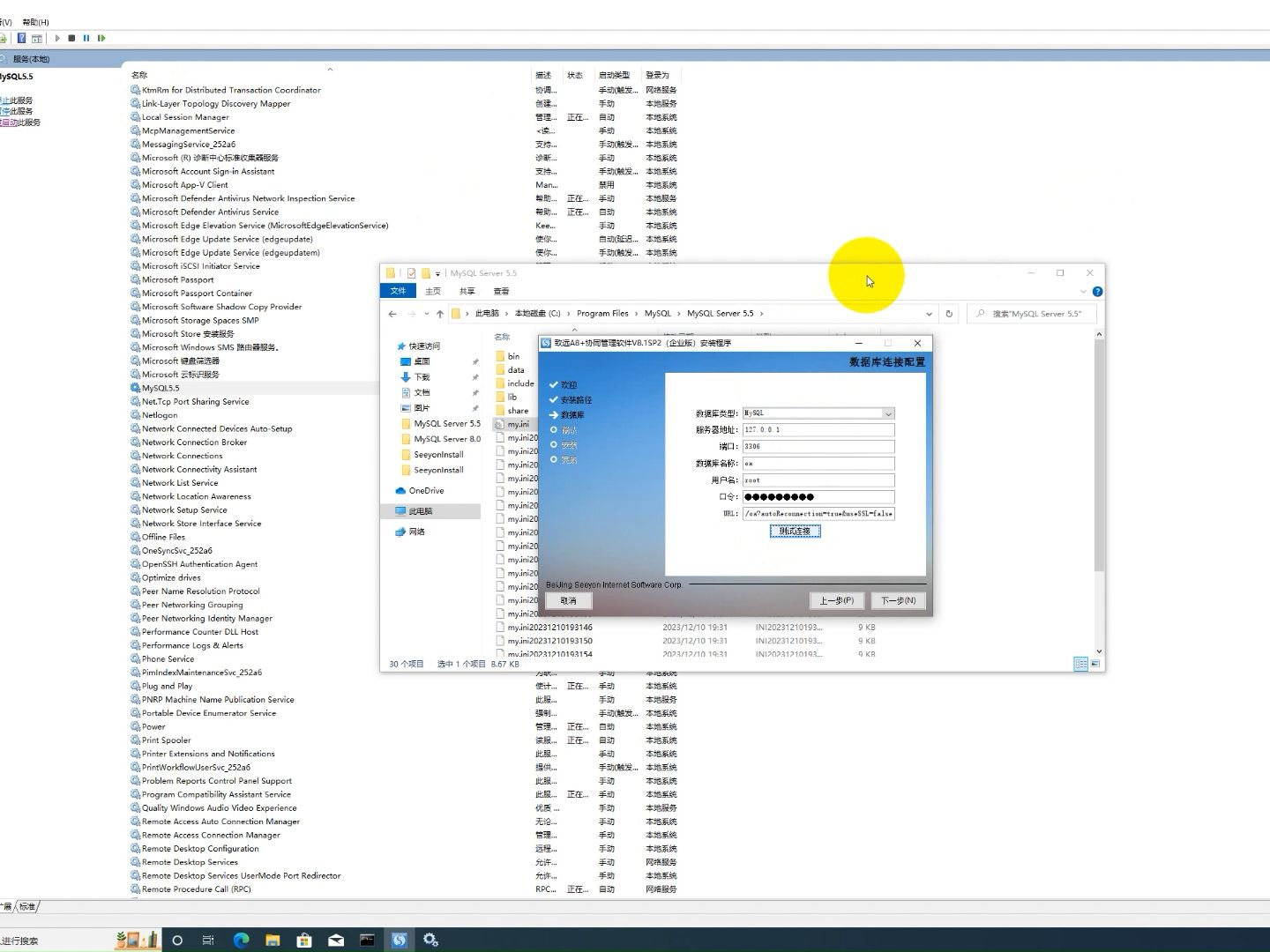
Task: Click the URL field in installer
Action: point(818,514)
